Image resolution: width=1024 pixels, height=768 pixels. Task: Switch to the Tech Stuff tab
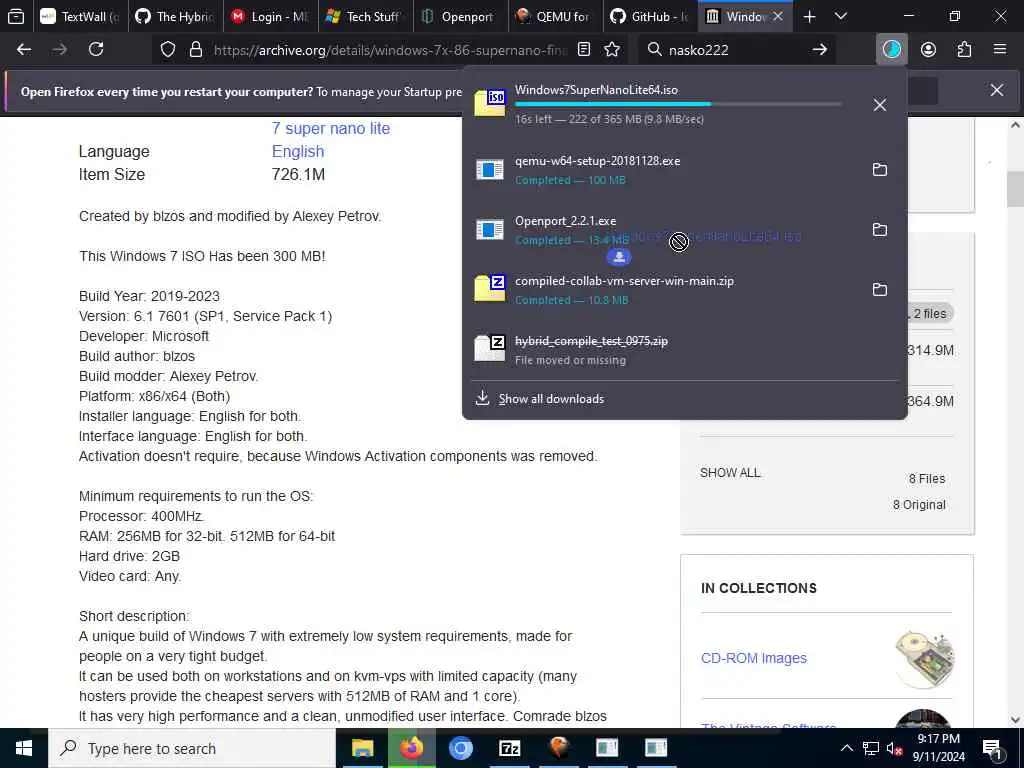366,16
